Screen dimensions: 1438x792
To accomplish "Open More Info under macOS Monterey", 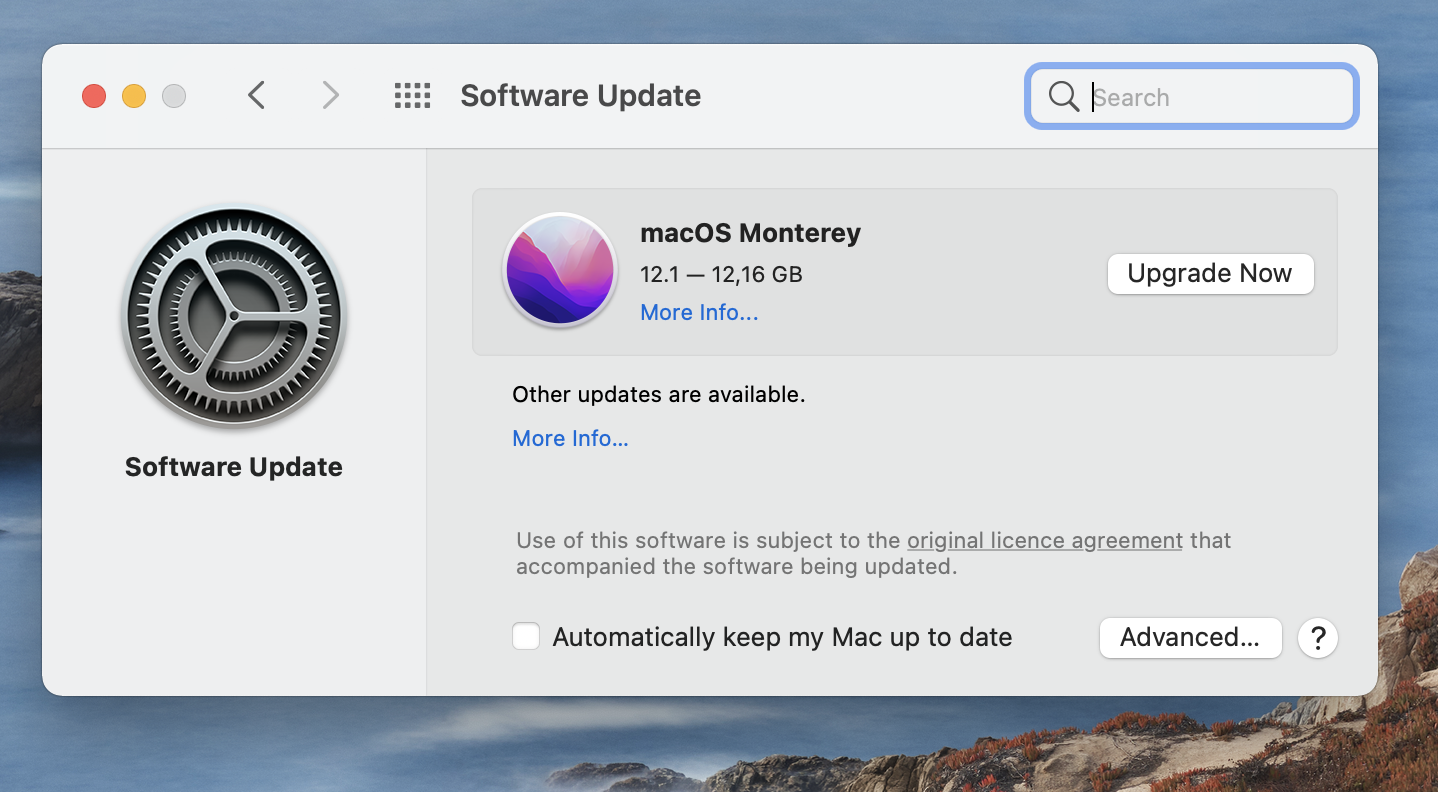I will coord(699,312).
